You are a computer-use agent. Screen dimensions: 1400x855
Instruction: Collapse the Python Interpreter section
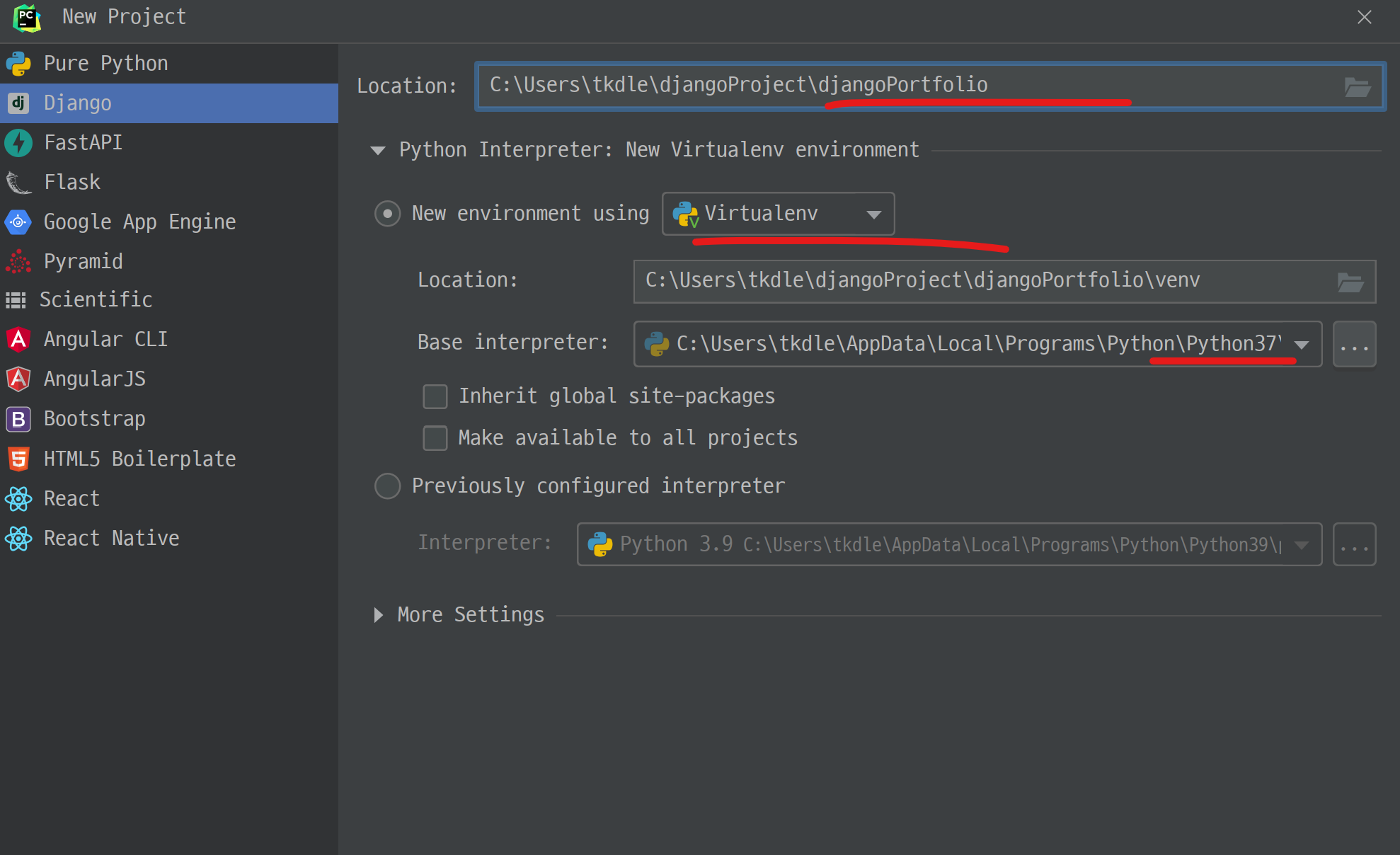pos(378,150)
